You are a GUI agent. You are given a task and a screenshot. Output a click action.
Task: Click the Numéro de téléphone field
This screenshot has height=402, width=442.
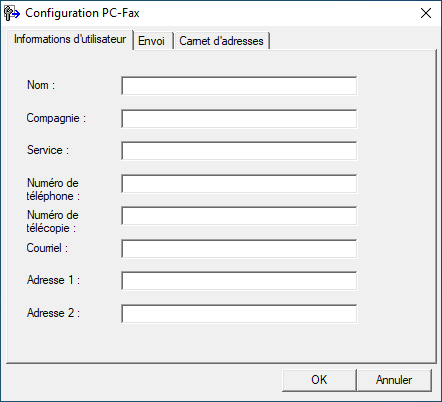pos(239,183)
